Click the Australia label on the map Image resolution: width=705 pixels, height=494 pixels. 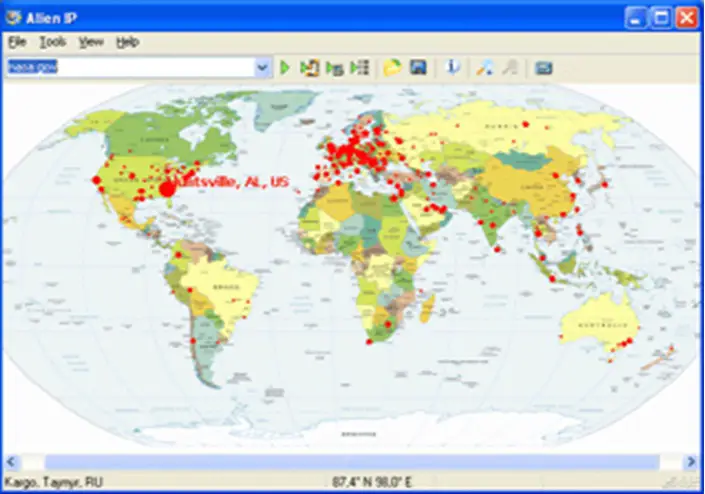point(602,325)
